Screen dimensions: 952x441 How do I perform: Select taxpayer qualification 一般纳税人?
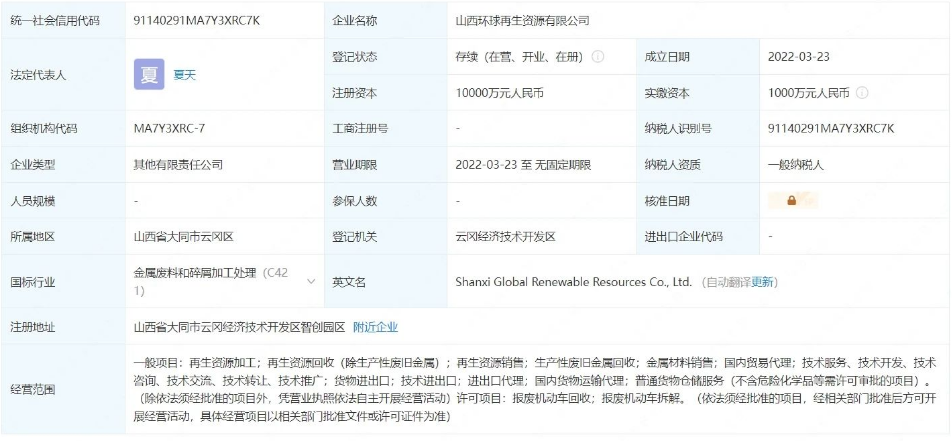796,165
